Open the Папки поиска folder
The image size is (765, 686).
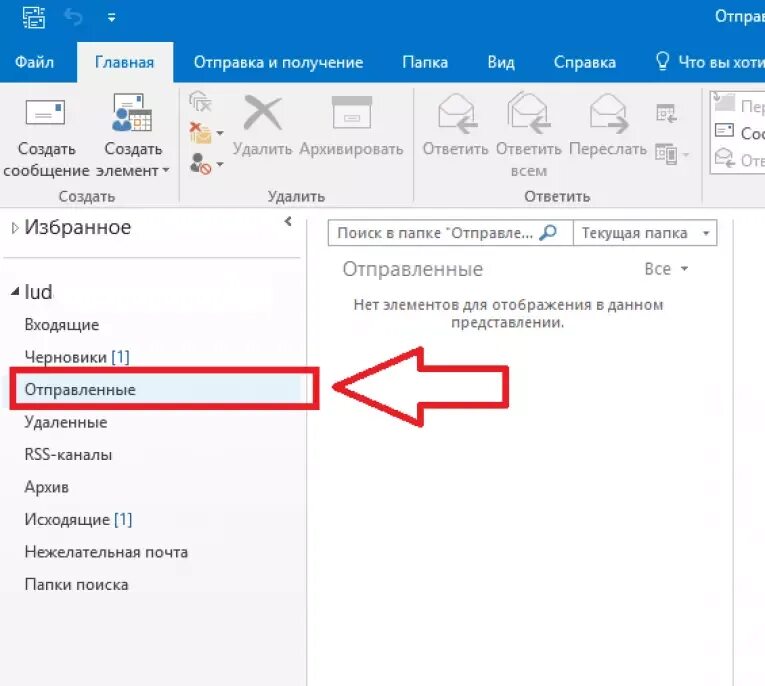tap(76, 584)
